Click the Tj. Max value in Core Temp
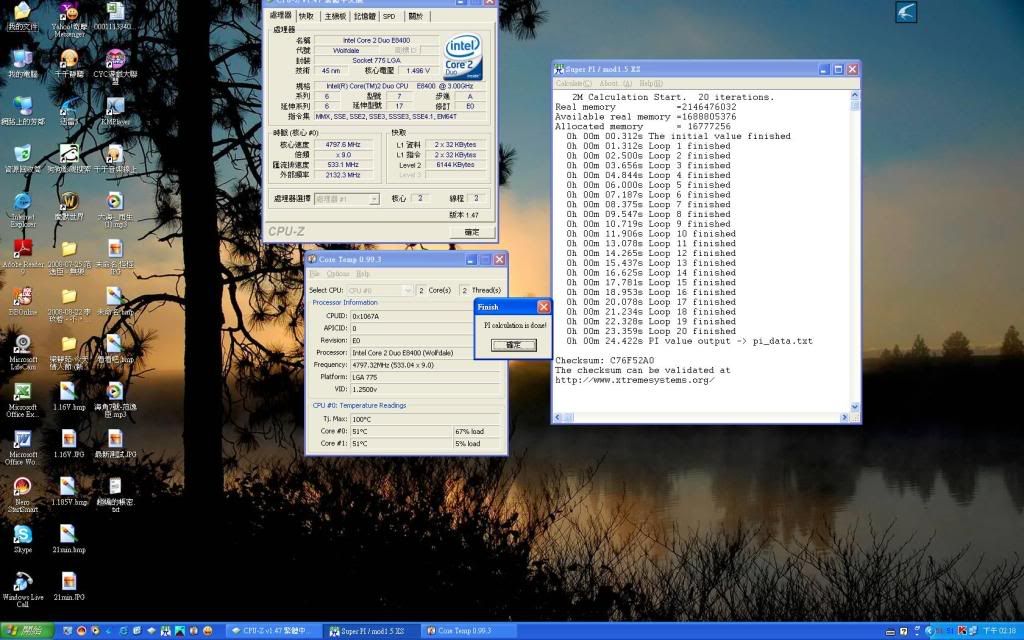 coord(426,419)
